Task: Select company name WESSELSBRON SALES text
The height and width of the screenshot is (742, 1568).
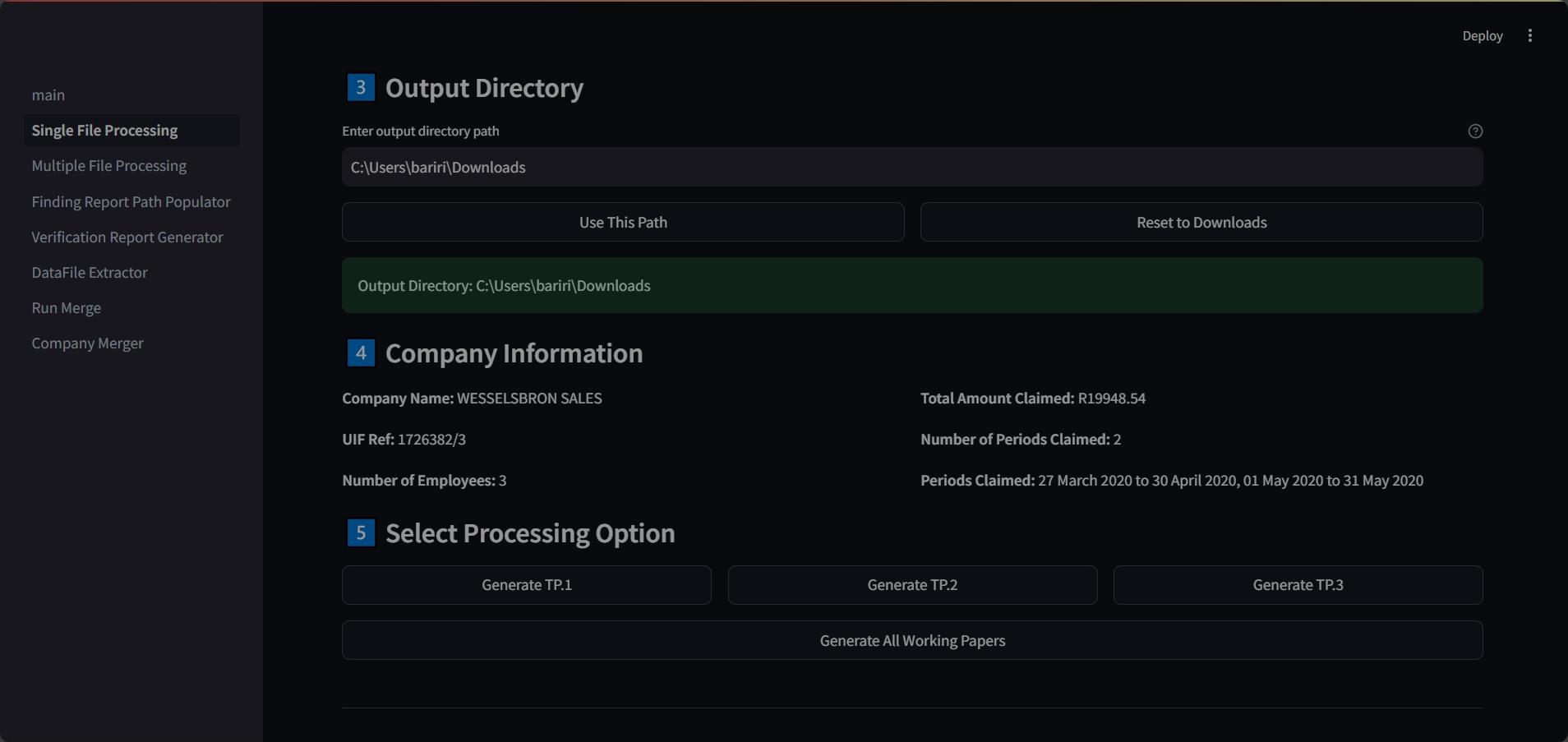Action: coord(472,399)
